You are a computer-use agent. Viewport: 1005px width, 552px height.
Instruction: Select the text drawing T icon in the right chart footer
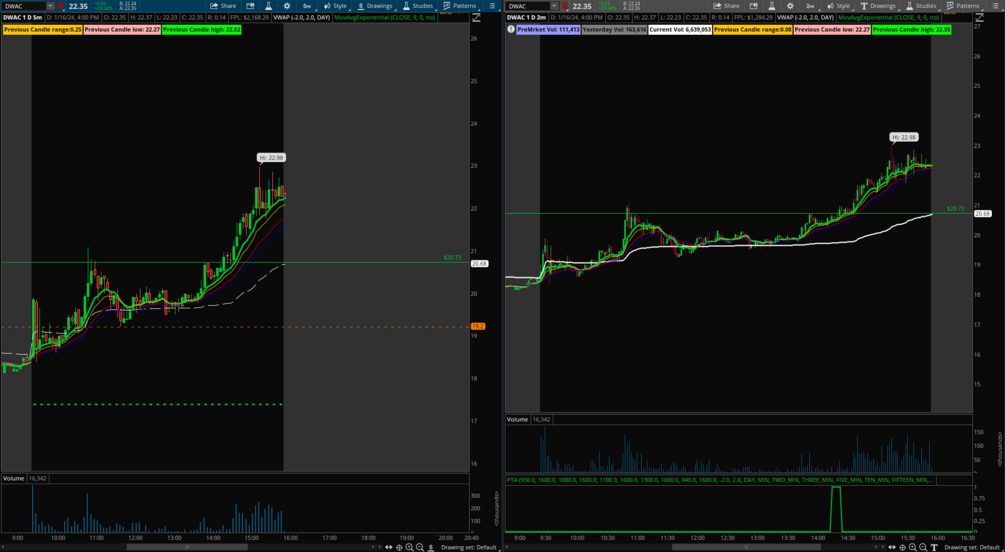[934, 547]
